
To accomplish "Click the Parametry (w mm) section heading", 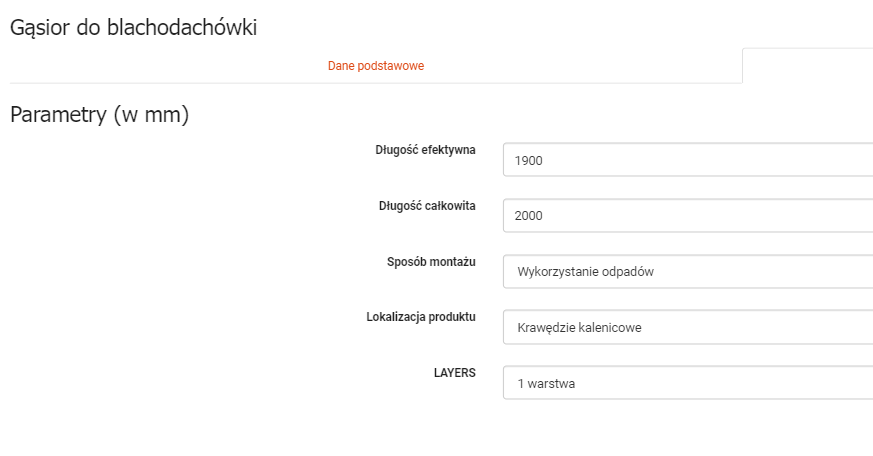I will [99, 114].
